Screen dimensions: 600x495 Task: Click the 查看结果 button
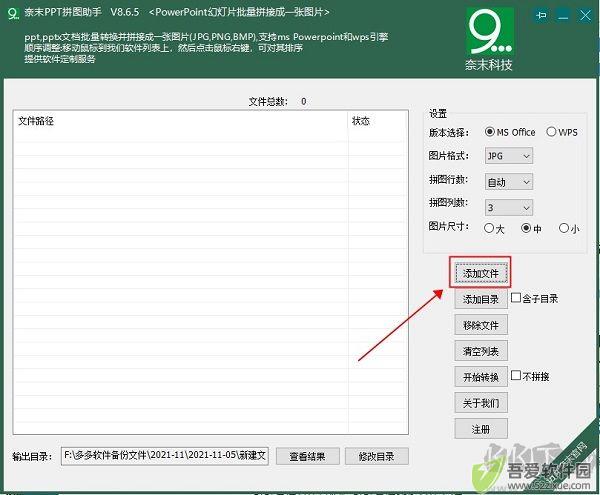tap(308, 456)
